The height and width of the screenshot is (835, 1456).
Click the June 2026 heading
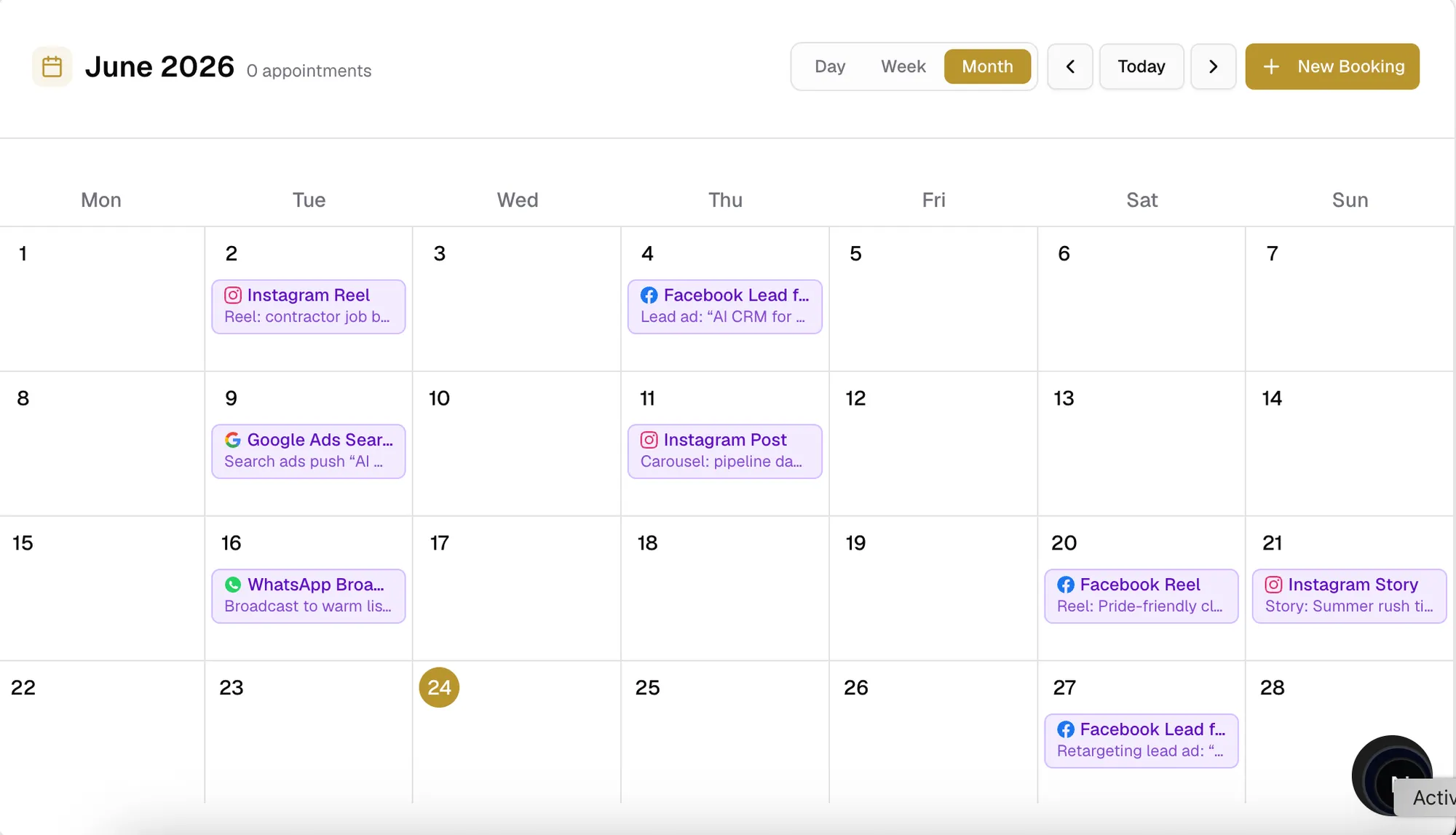click(x=159, y=67)
